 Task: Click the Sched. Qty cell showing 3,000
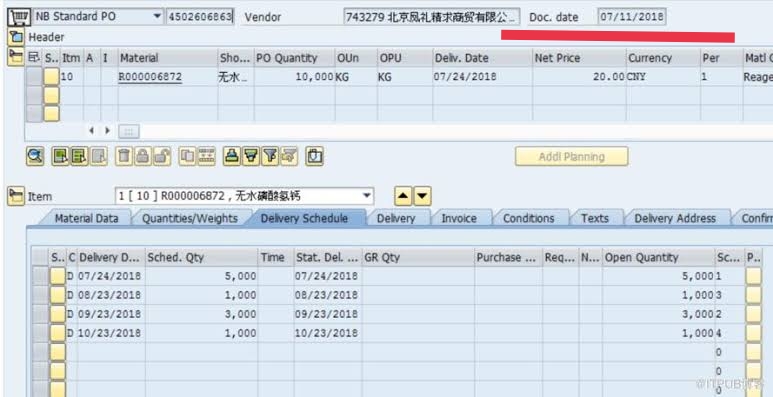[201, 314]
